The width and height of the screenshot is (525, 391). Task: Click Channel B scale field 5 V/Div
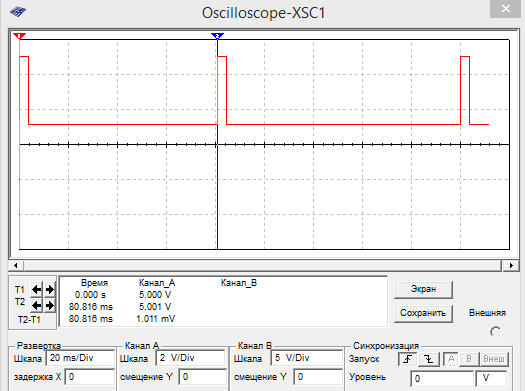306,358
